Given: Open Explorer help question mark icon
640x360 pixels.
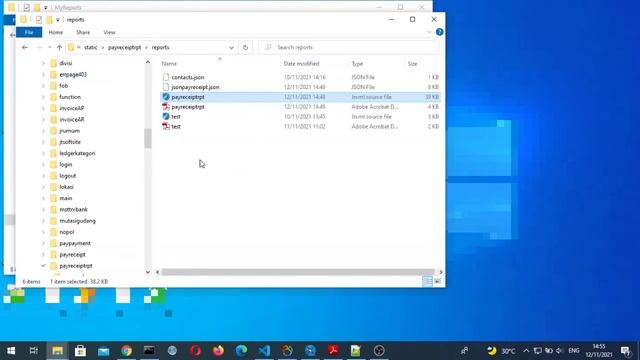Looking at the screenshot, I should 439,32.
